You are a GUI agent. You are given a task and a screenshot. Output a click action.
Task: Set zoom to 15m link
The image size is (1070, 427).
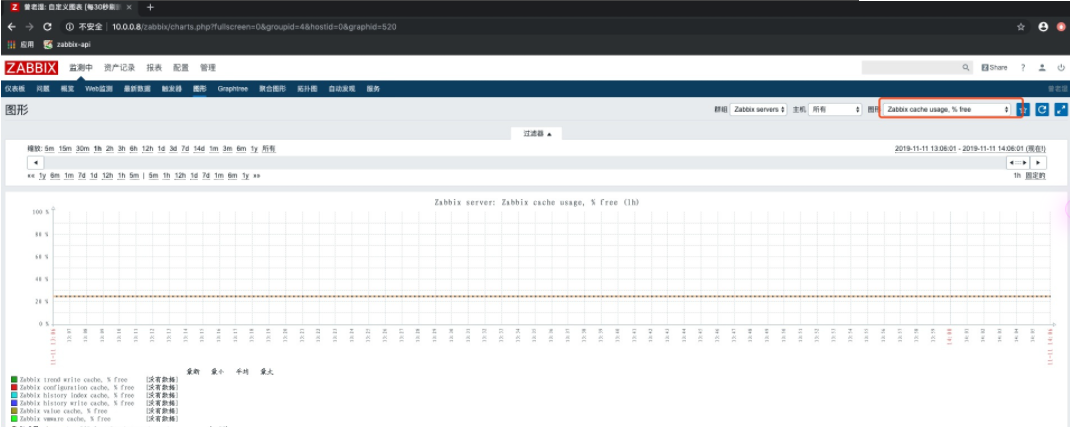[x=65, y=149]
